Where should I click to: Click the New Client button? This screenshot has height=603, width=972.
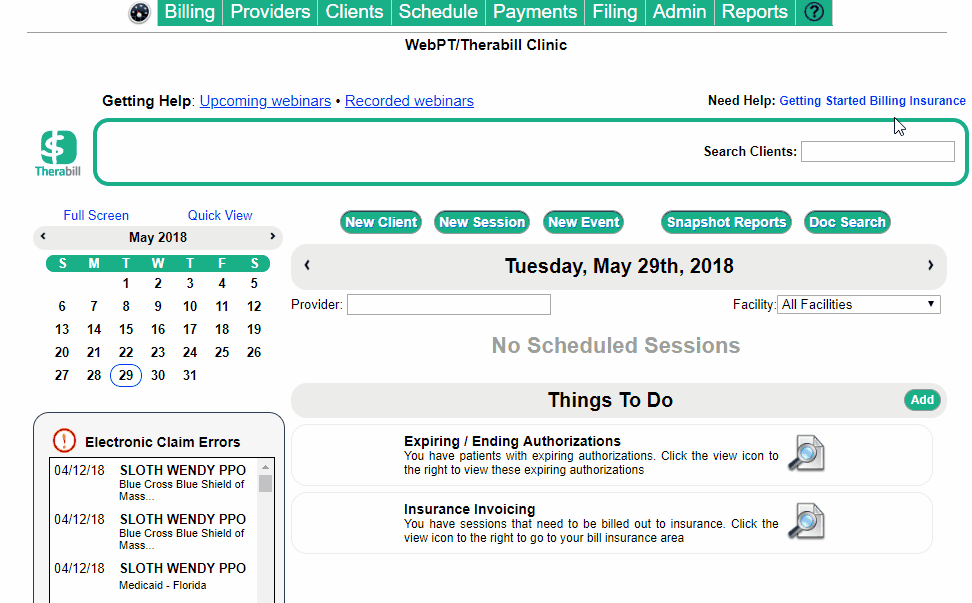(x=381, y=222)
